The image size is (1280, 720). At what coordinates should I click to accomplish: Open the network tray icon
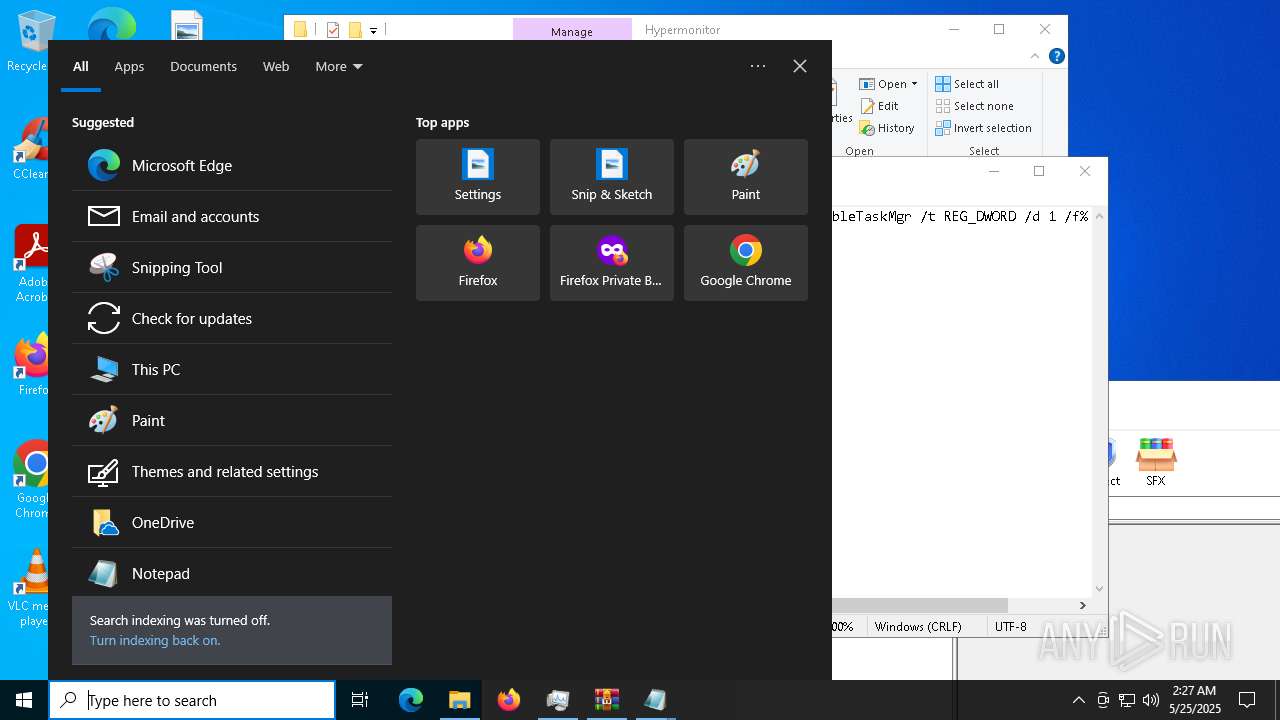[x=1127, y=700]
